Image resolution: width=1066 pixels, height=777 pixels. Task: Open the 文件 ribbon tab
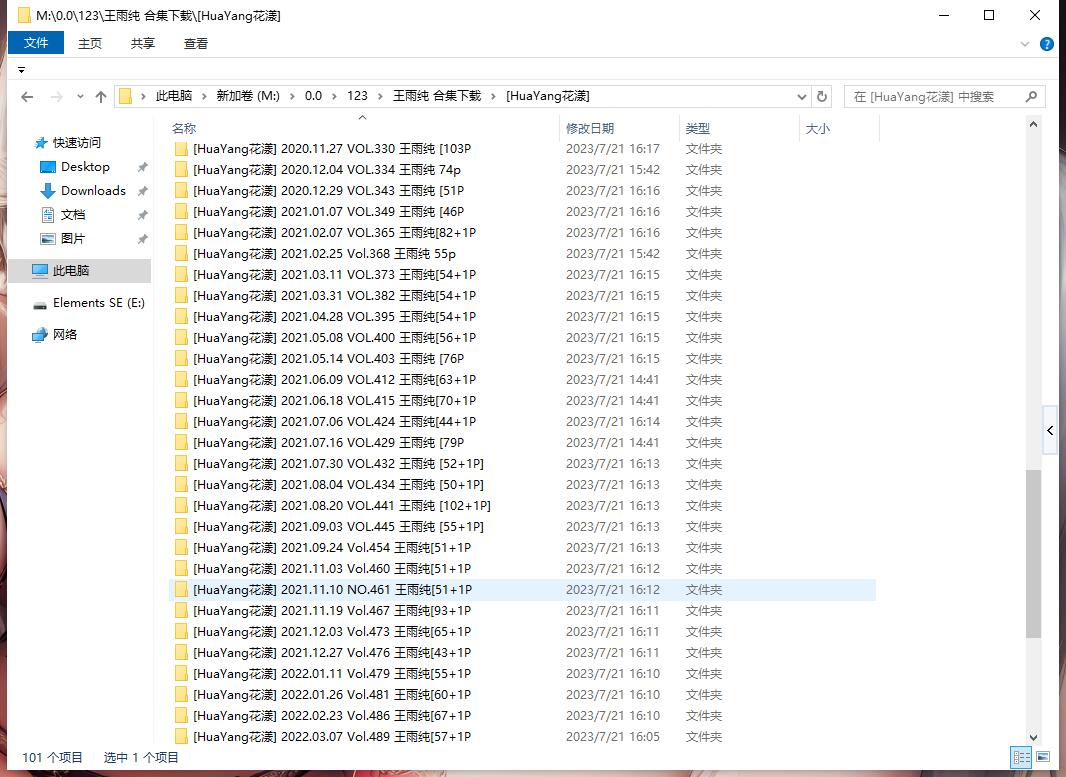click(36, 43)
